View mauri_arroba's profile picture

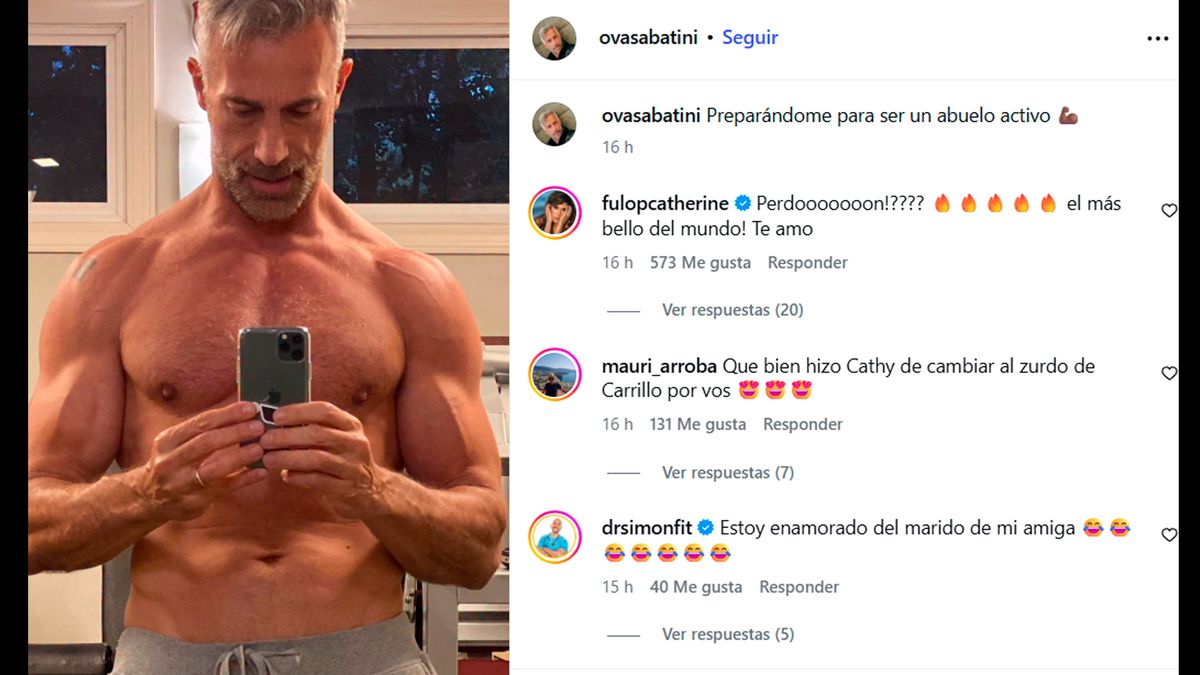click(x=554, y=374)
